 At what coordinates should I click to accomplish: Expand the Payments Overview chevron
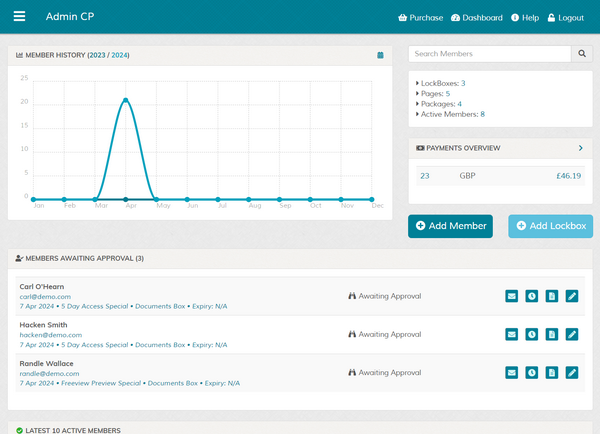coord(580,148)
